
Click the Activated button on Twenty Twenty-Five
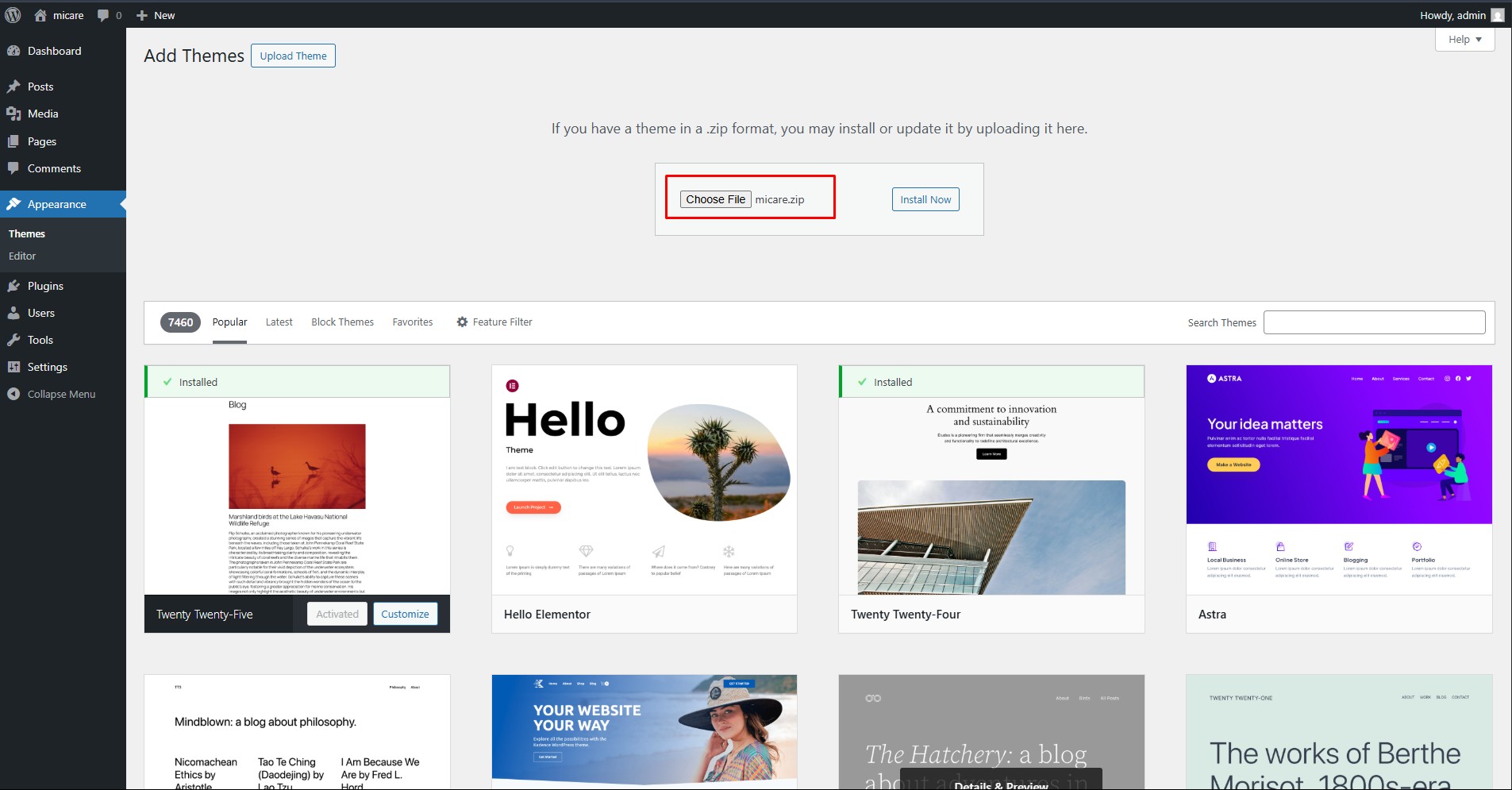(x=337, y=614)
